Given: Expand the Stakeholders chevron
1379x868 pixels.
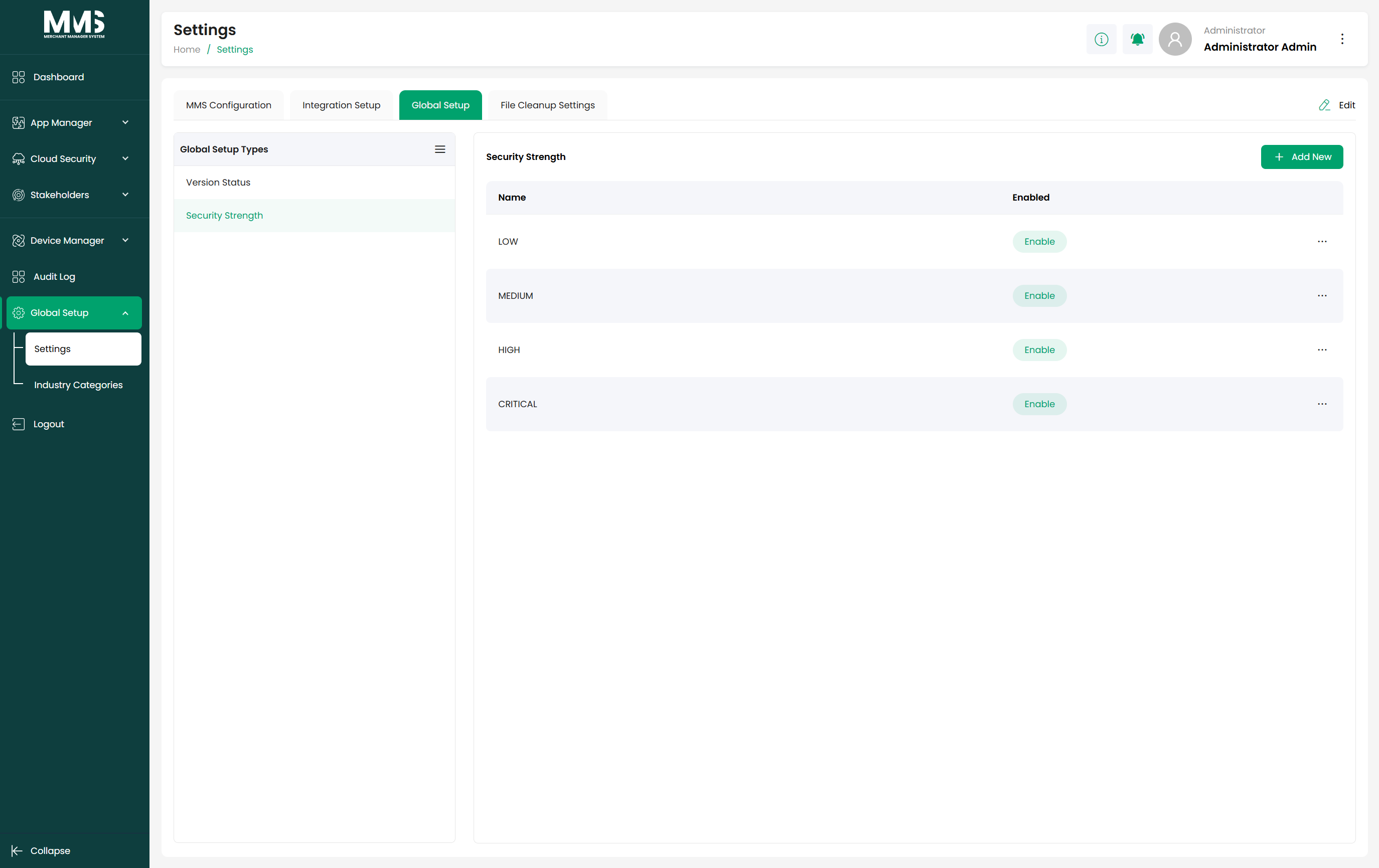Looking at the screenshot, I should (125, 195).
